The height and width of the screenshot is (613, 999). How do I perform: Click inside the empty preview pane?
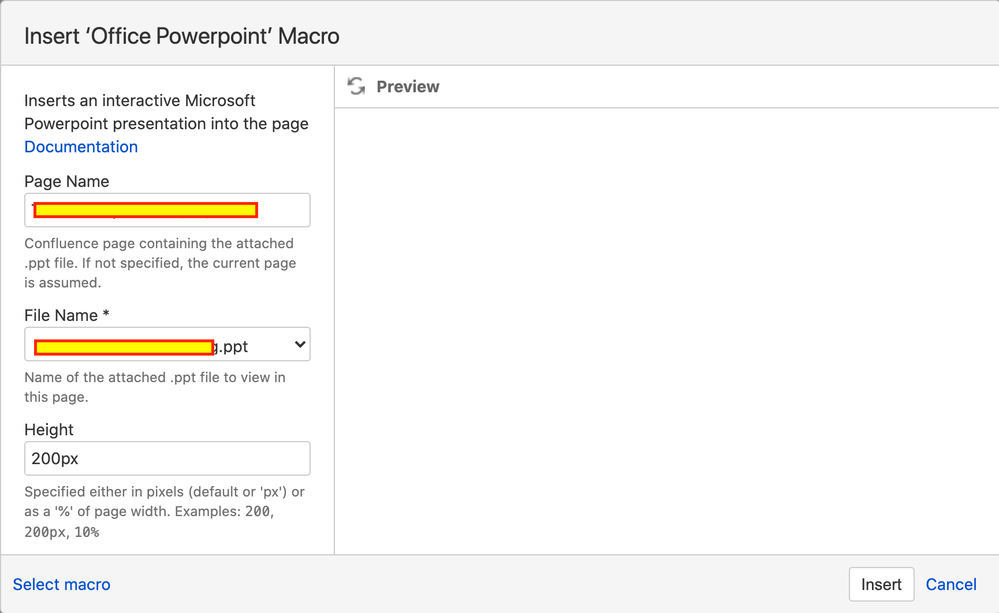coord(666,331)
